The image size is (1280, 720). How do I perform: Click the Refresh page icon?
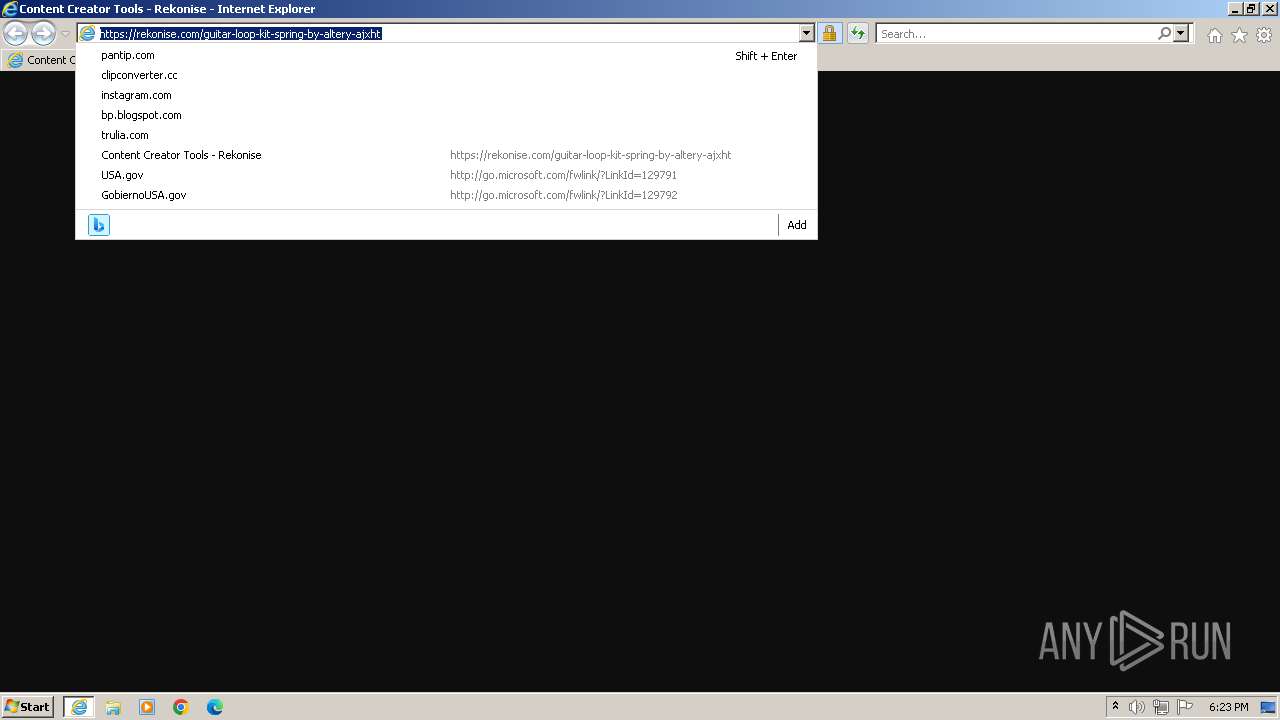click(858, 34)
